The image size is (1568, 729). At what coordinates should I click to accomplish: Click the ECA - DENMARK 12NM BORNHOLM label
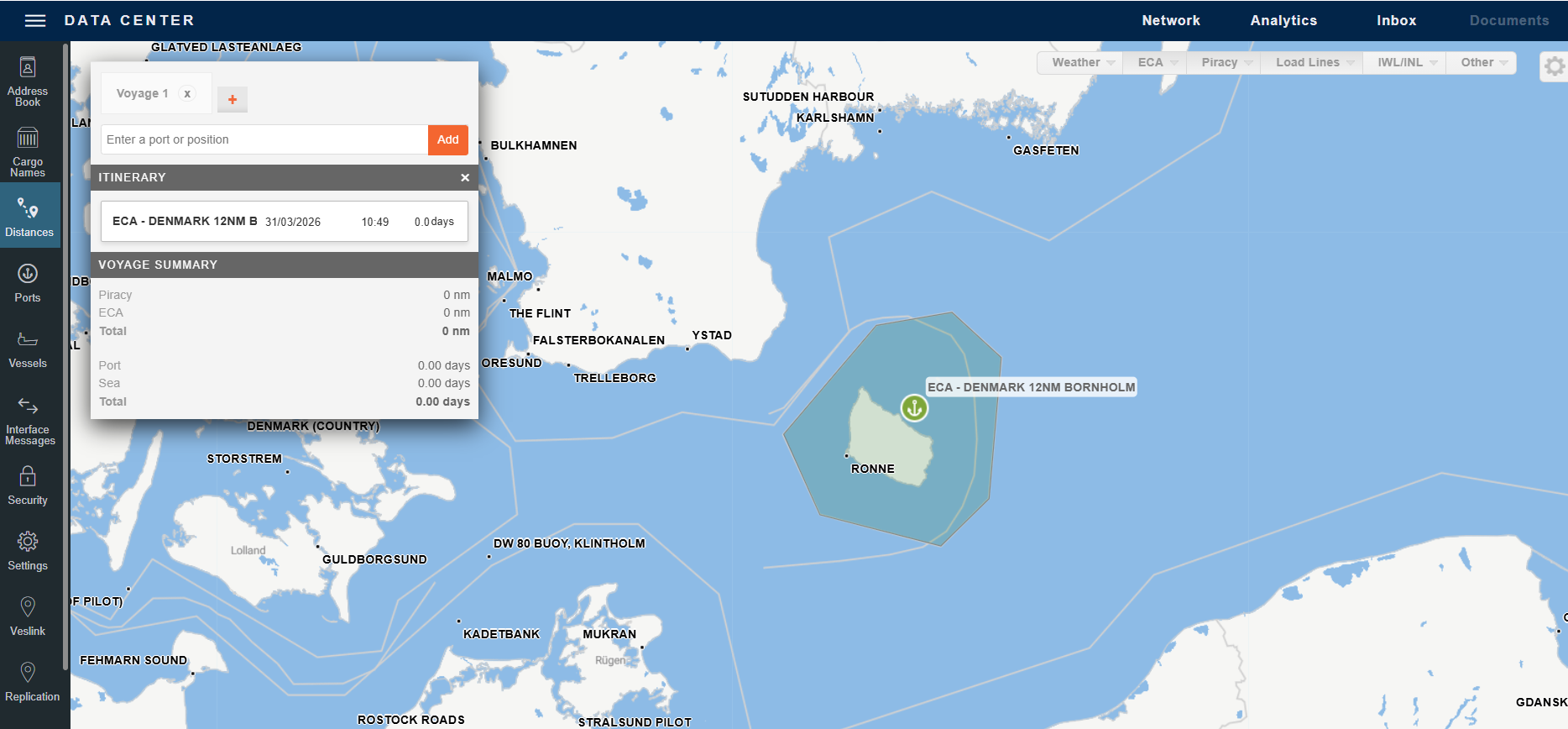[1032, 387]
